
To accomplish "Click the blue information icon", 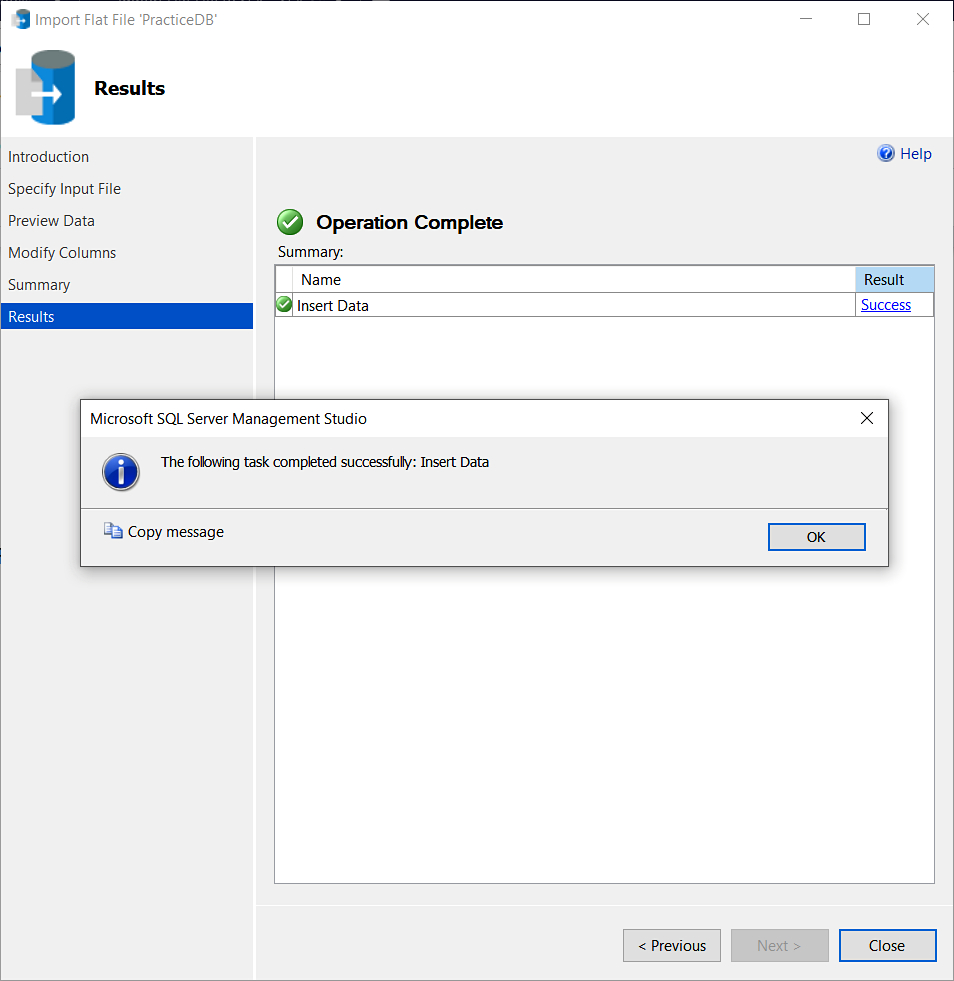I will click(x=121, y=472).
